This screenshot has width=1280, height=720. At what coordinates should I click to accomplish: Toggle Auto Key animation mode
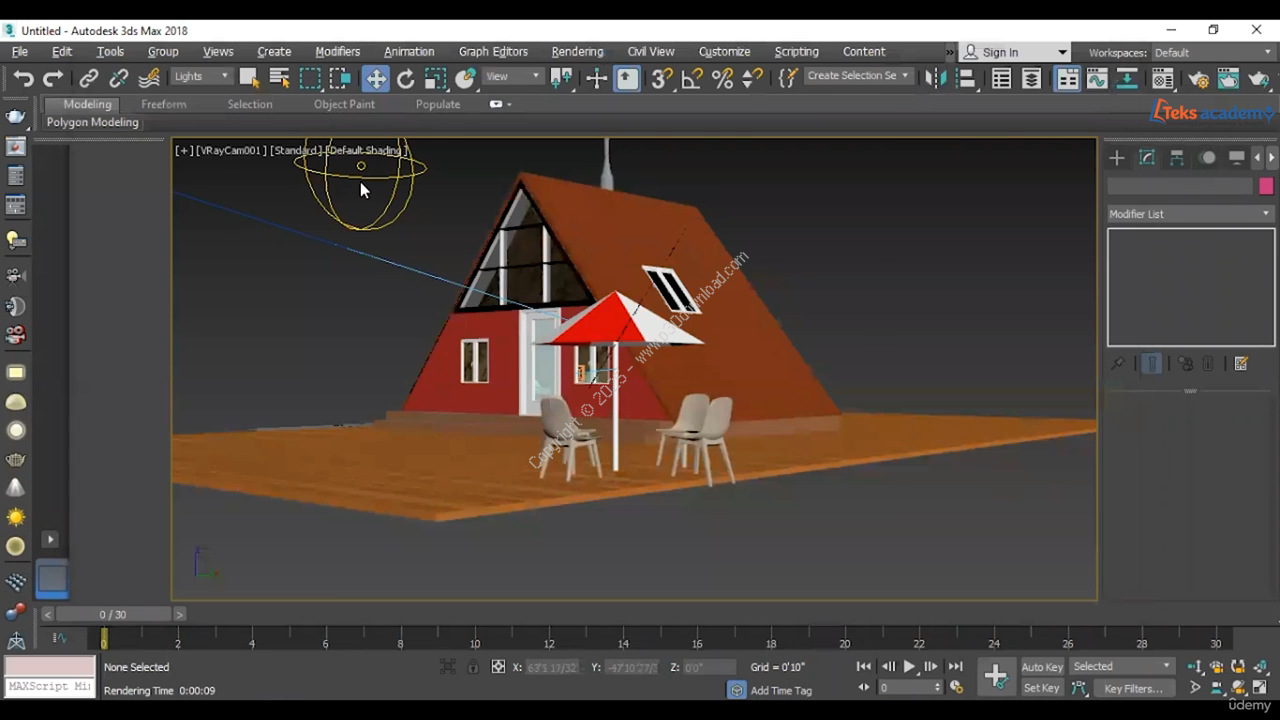pos(1041,667)
